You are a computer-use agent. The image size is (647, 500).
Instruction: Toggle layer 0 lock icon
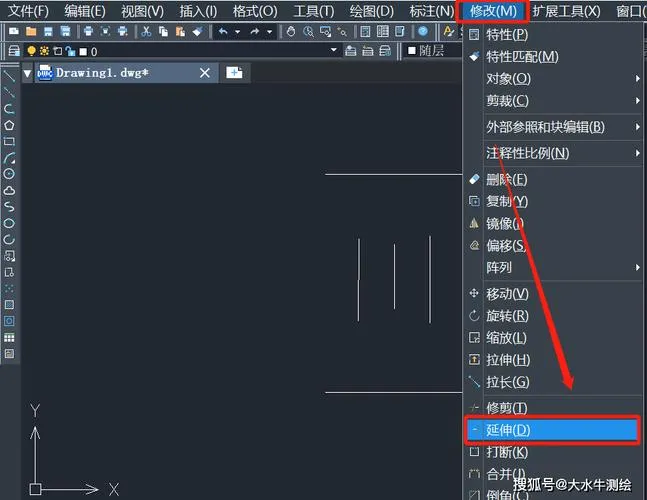coord(71,51)
